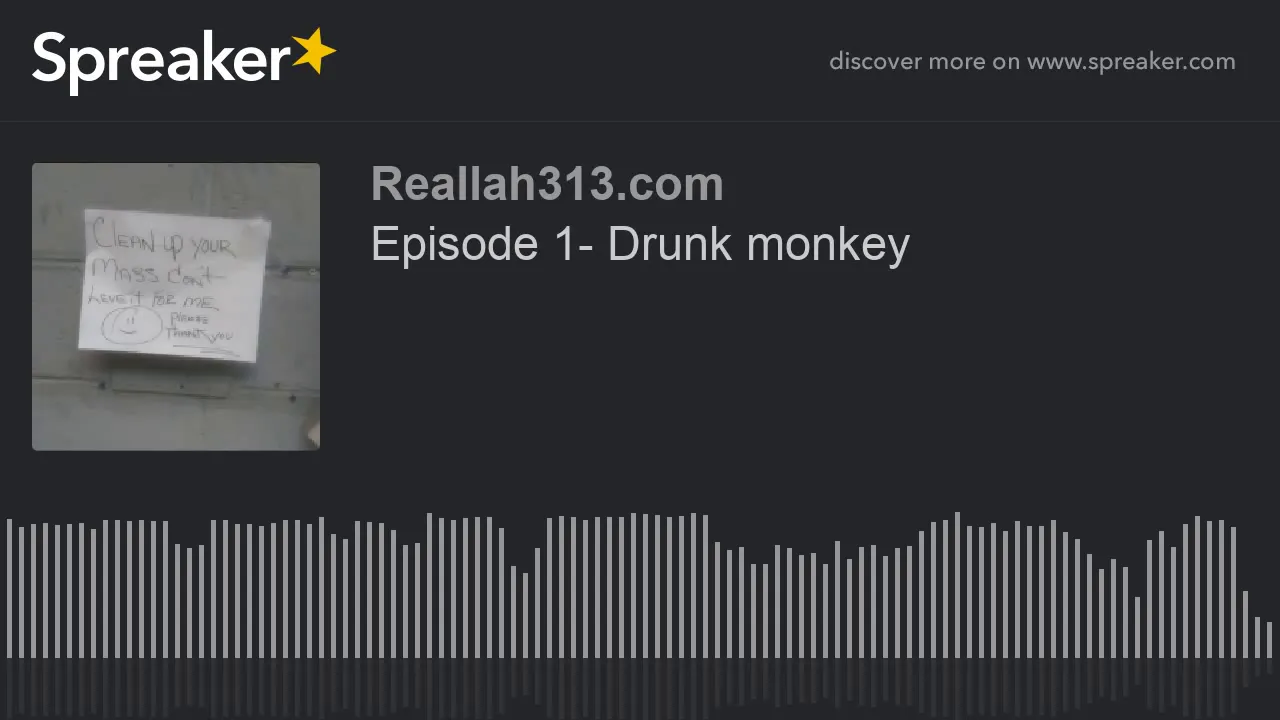Click the Spreaker wordmark logo
This screenshot has width=1280, height=720.
[184, 61]
